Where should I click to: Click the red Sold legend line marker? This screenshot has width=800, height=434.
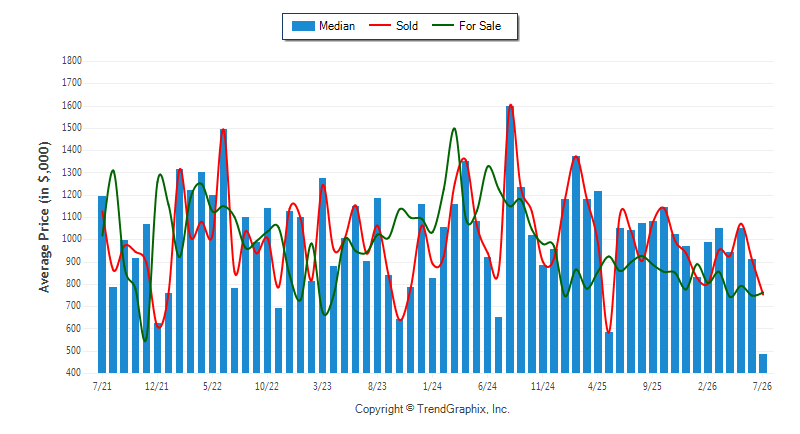tap(380, 25)
